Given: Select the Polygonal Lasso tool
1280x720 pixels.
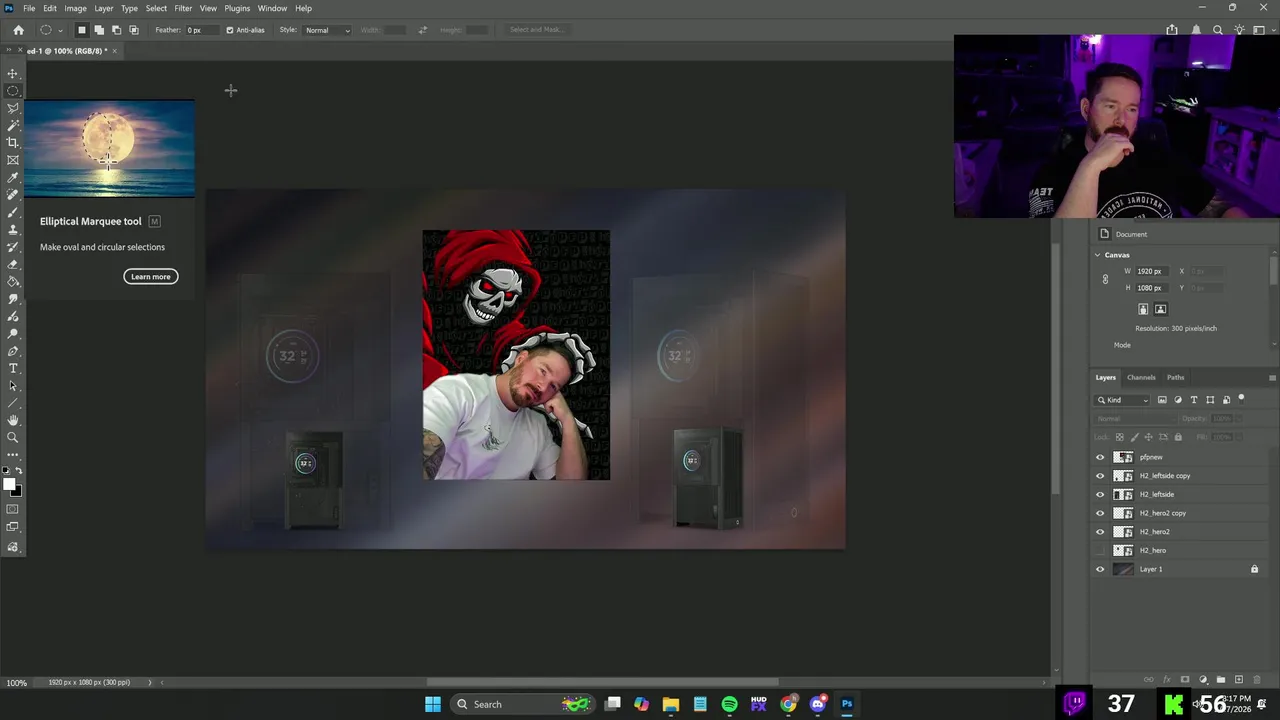Looking at the screenshot, I should tap(13, 108).
